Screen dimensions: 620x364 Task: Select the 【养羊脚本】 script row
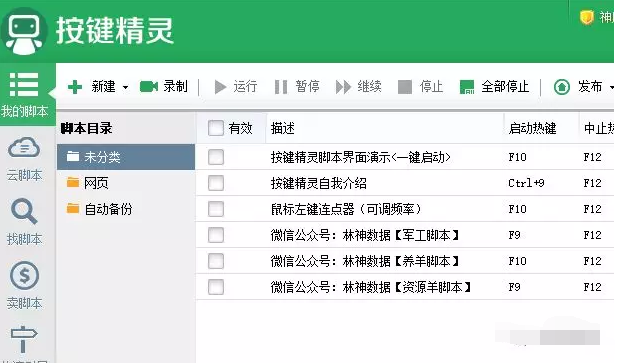(x=405, y=261)
